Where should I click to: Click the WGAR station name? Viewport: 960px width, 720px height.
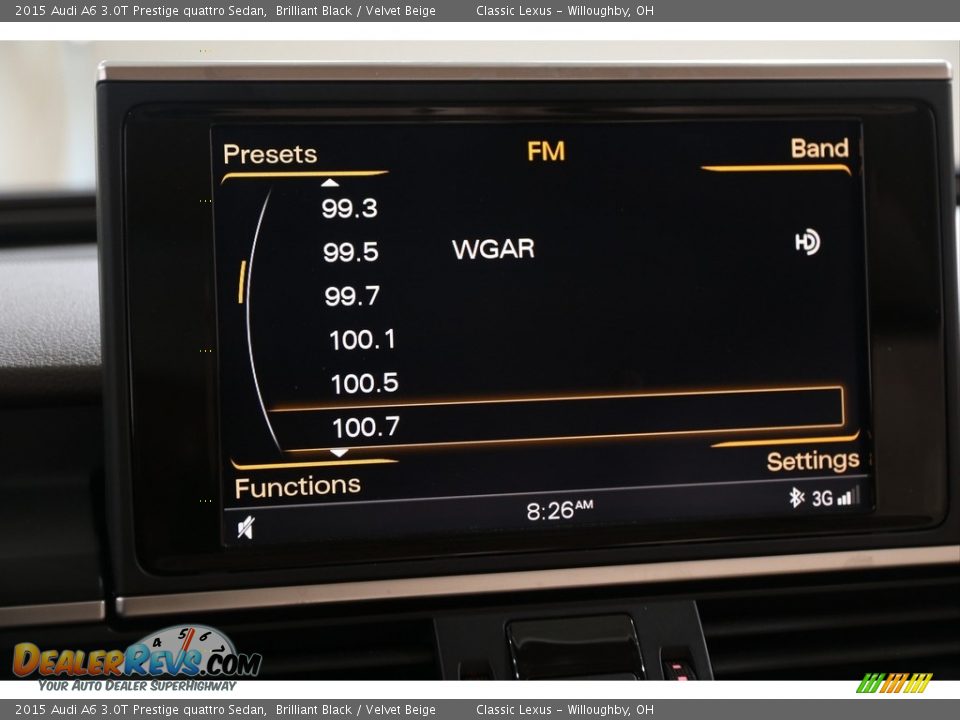tap(493, 249)
